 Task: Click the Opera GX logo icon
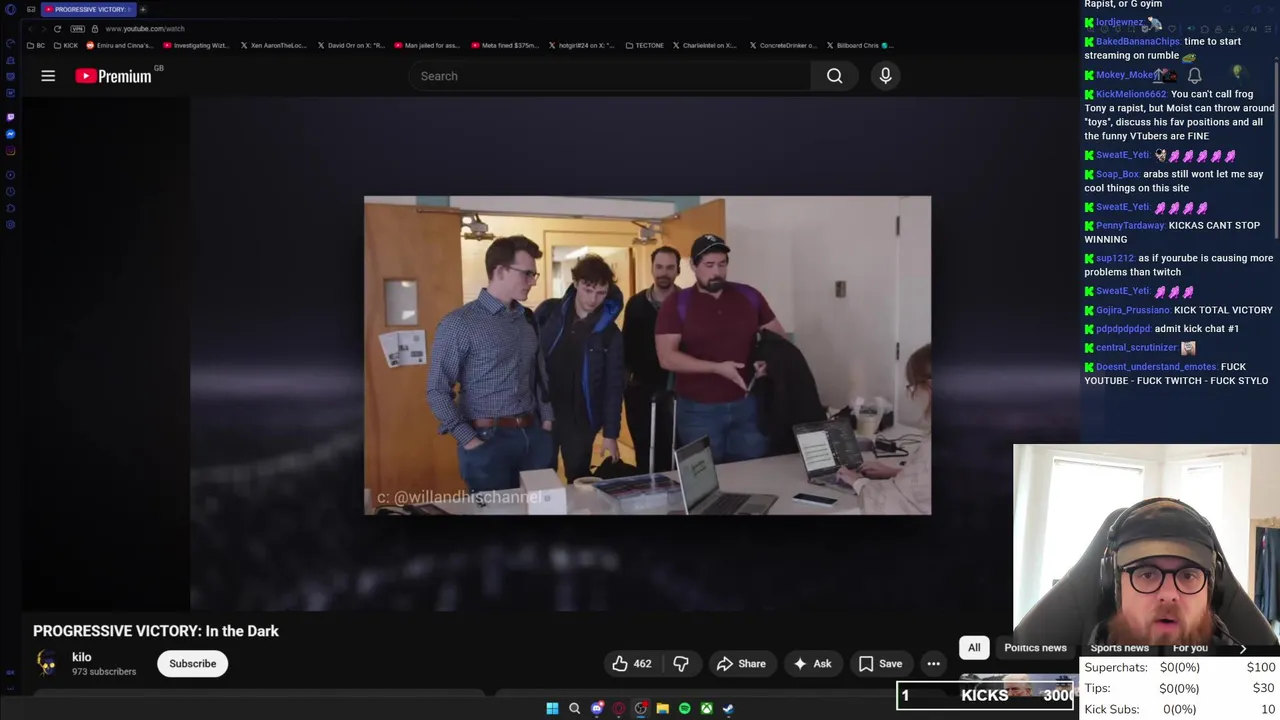(x=10, y=9)
